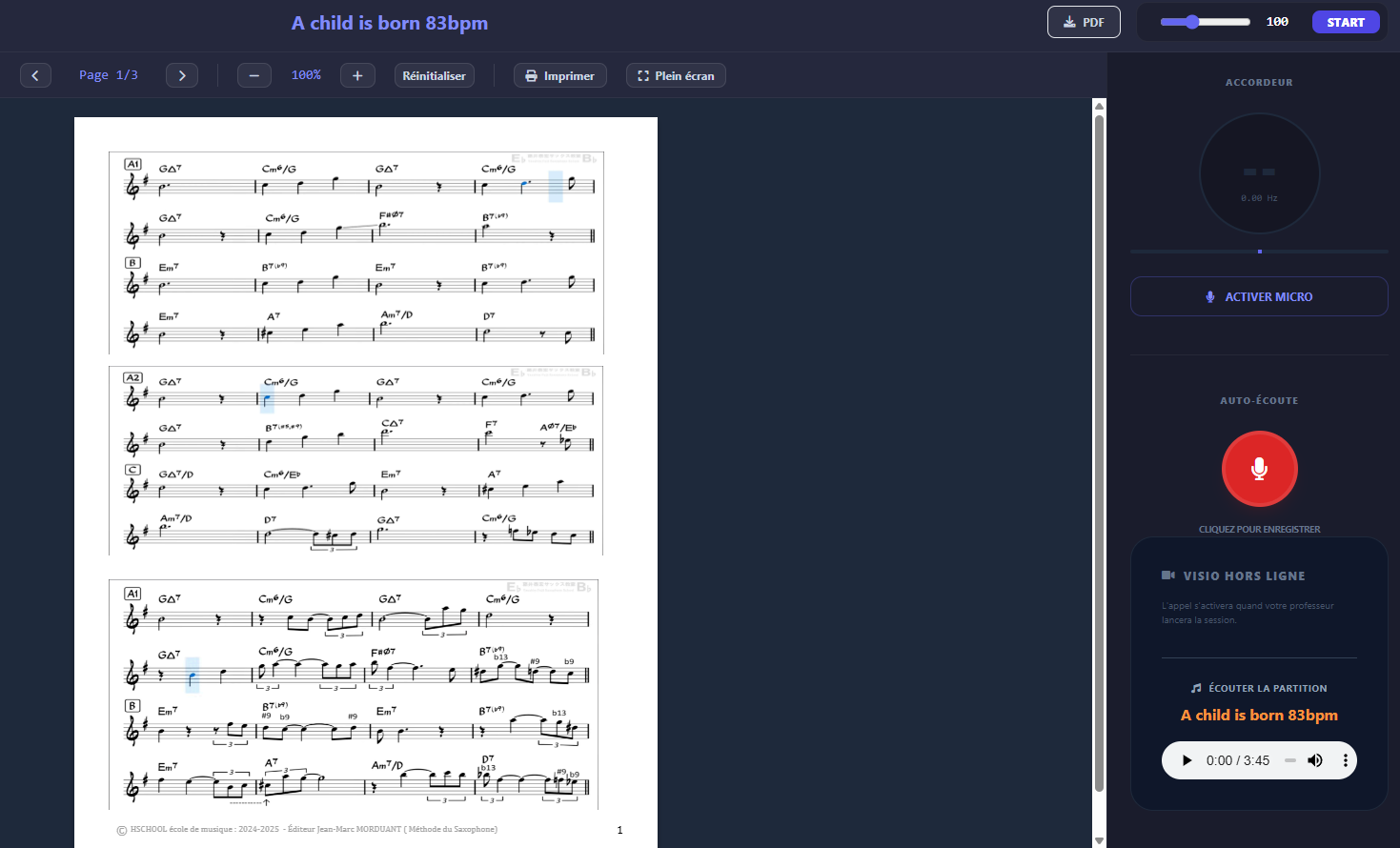Viewport: 1400px width, 848px height.
Task: Reset zoom with Réinitialiser
Action: tap(435, 75)
